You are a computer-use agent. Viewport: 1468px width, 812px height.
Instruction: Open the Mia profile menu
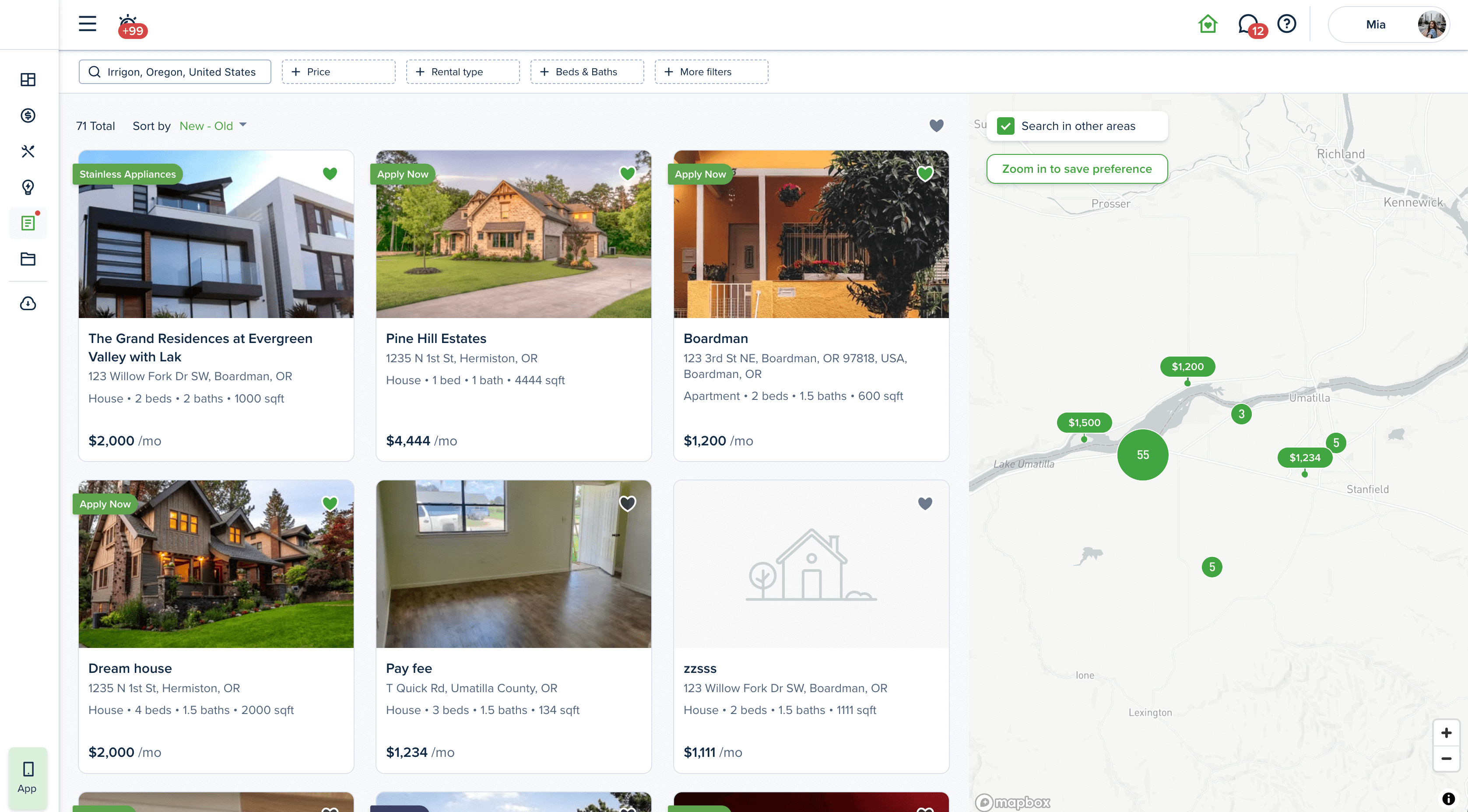coord(1388,24)
